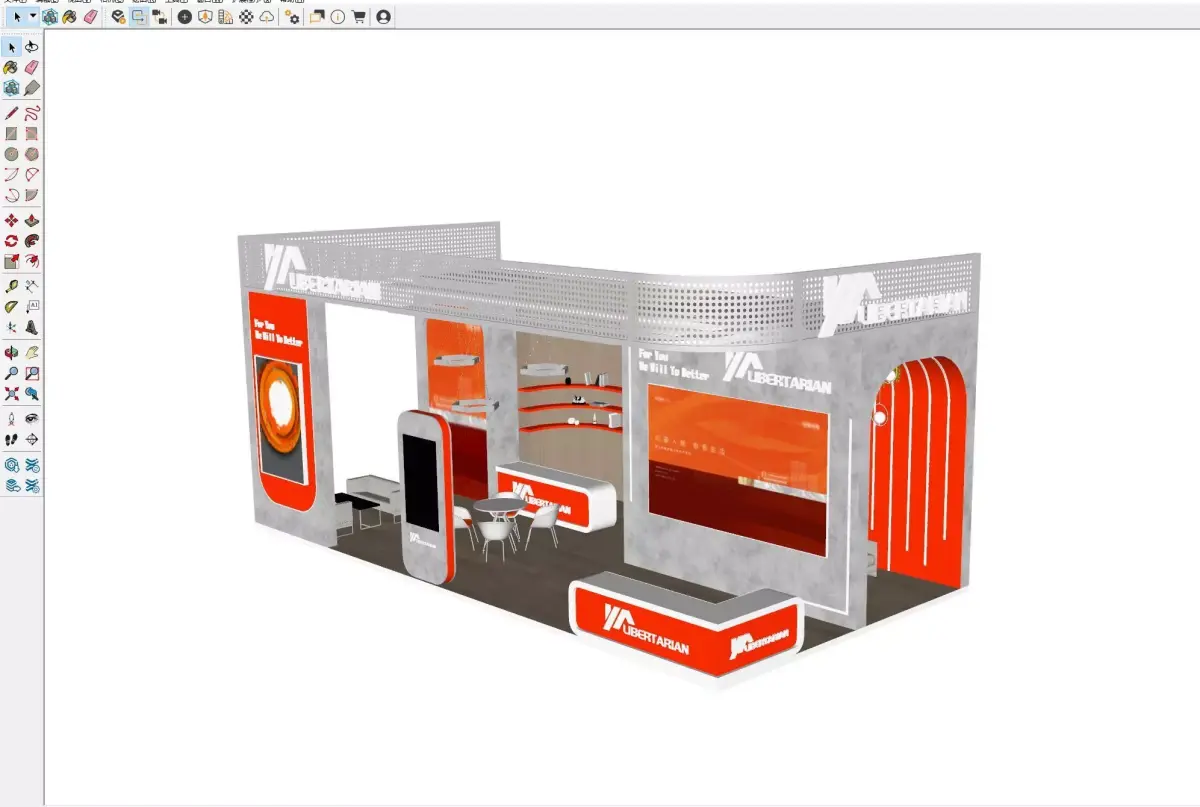This screenshot has width=1200, height=807.
Task: Select the Freehand squiggle tool
Action: (32, 112)
